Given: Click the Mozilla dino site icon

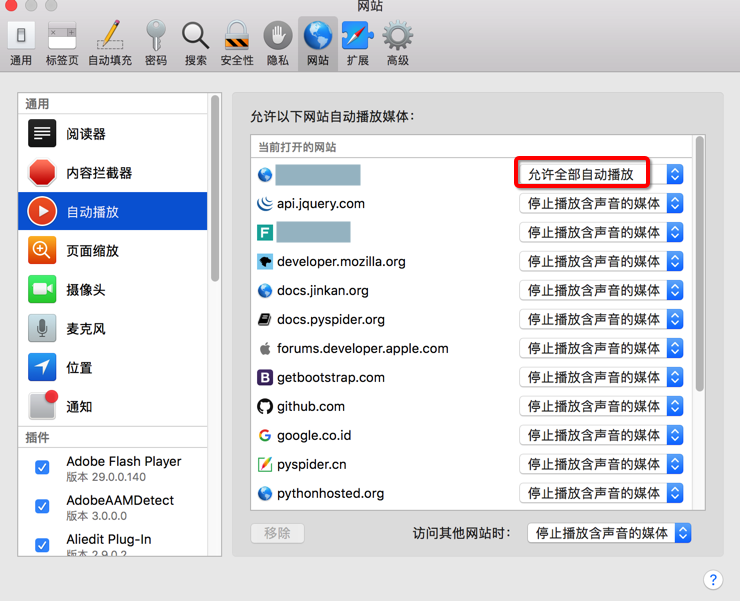Looking at the screenshot, I should (265, 261).
